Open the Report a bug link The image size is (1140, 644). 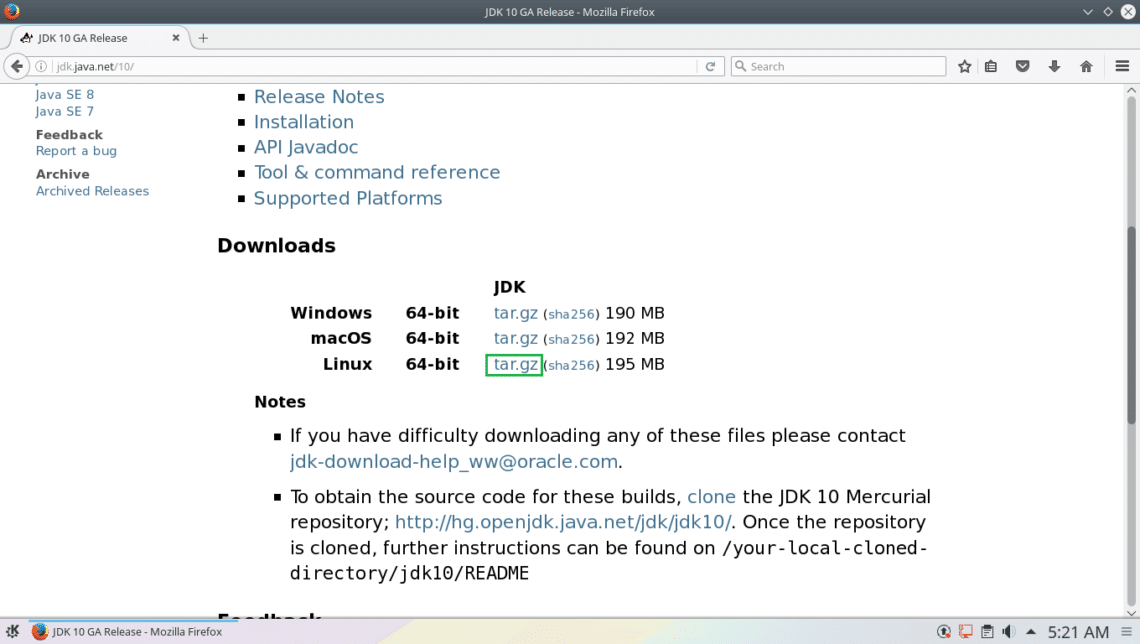76,150
